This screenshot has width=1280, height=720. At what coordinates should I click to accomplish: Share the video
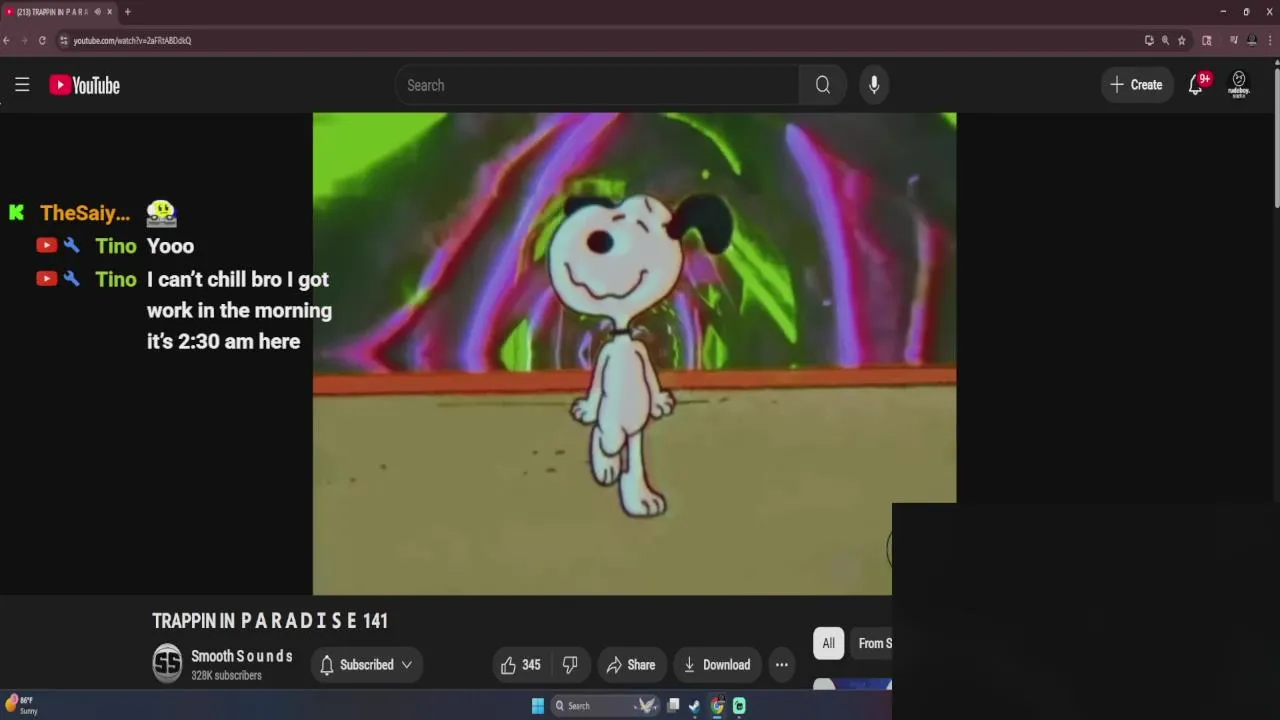click(x=631, y=665)
